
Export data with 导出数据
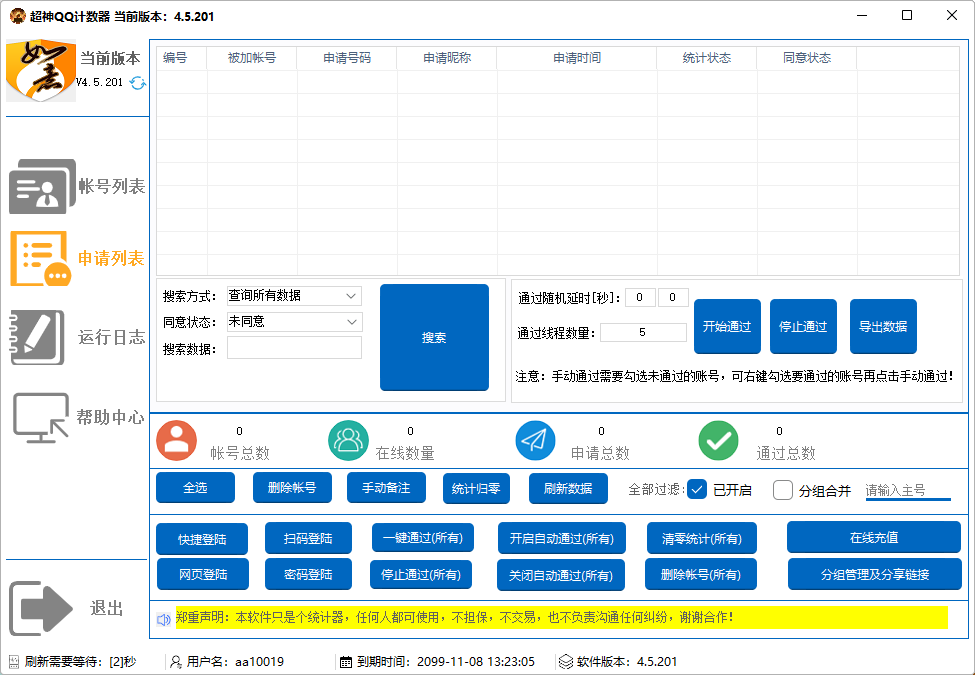[x=883, y=326]
